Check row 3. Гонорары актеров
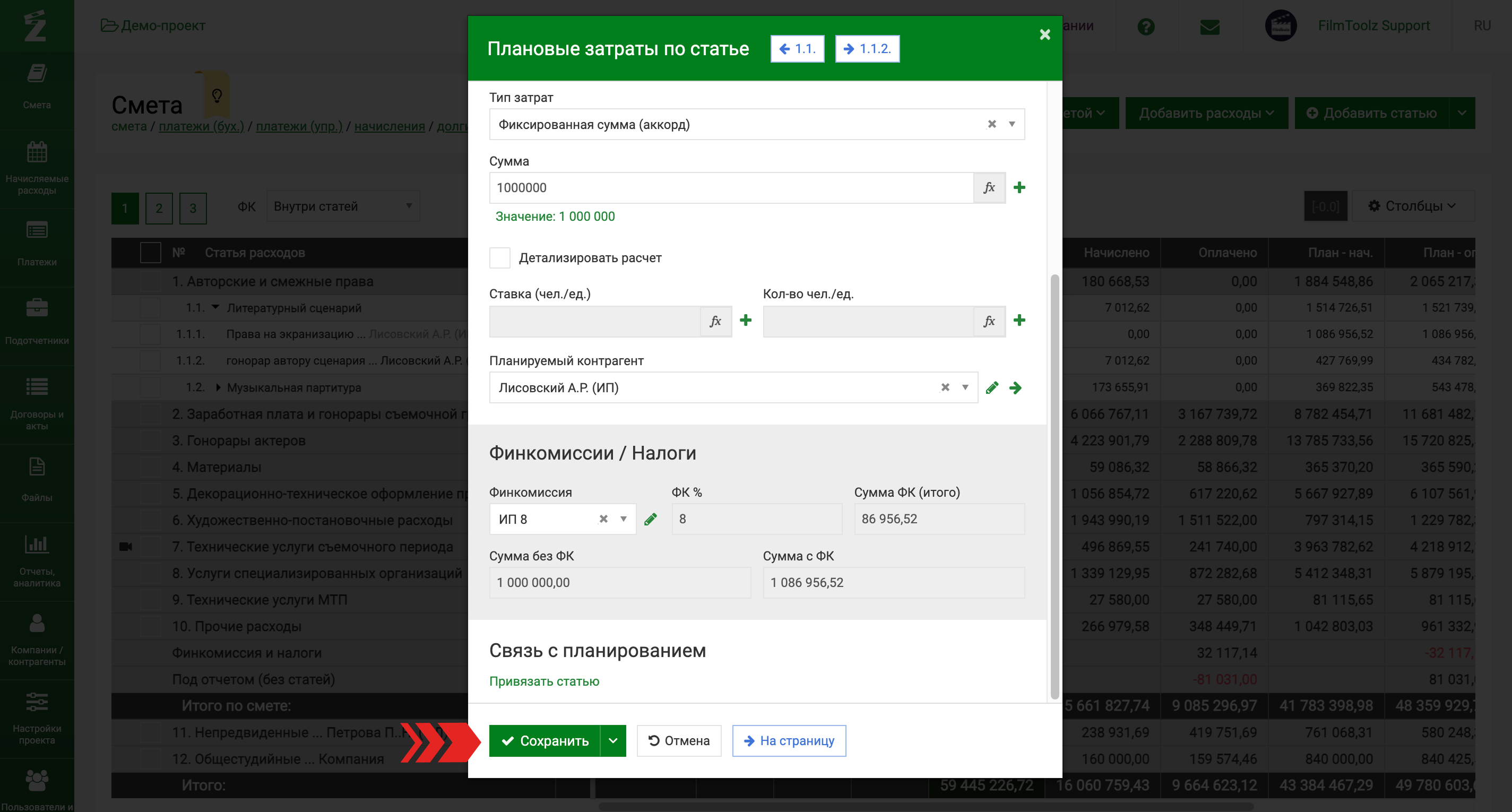This screenshot has height=812, width=1512. tap(150, 440)
